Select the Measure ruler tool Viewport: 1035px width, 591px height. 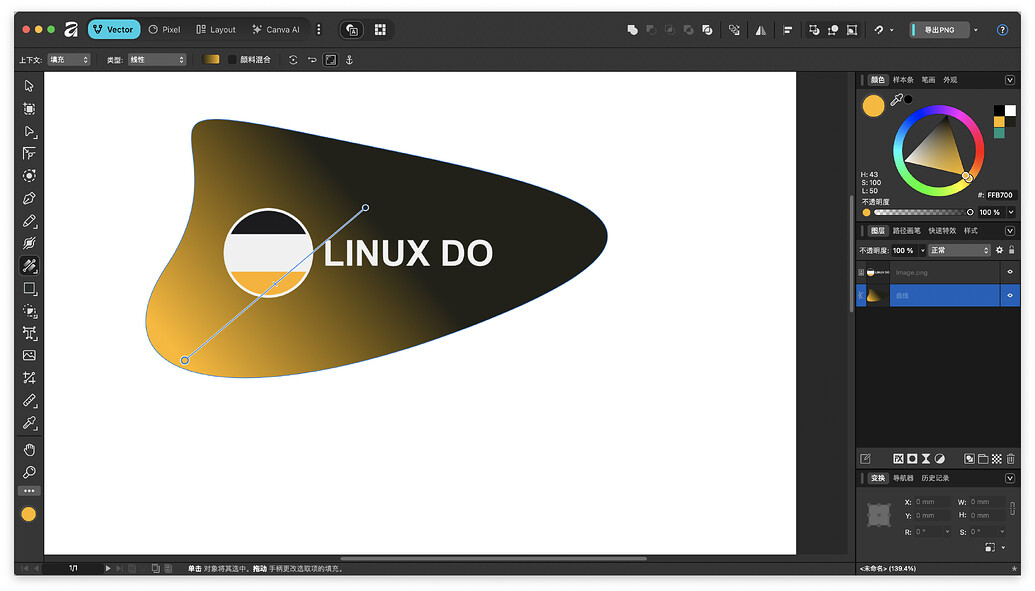click(29, 400)
